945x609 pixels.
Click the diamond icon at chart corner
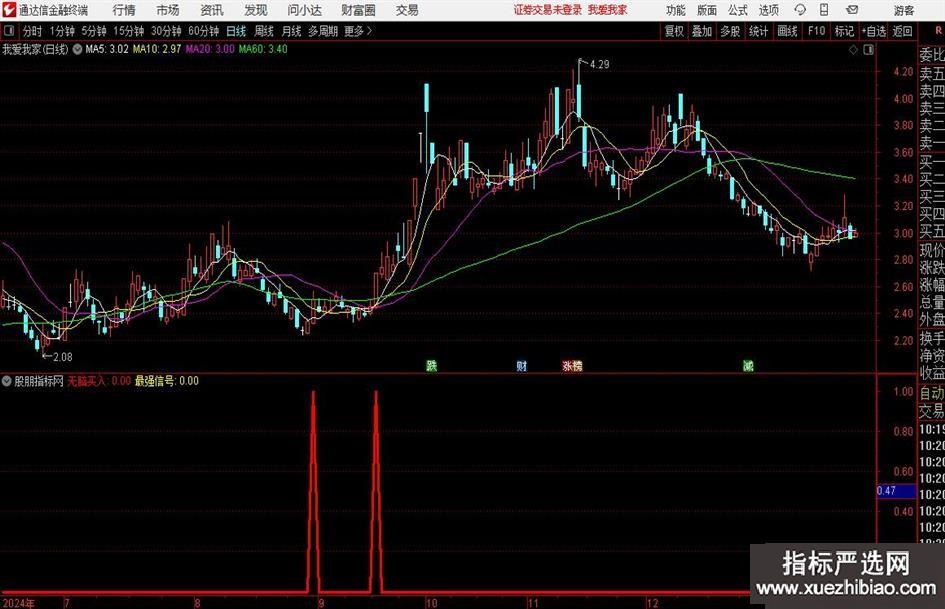[x=853, y=50]
